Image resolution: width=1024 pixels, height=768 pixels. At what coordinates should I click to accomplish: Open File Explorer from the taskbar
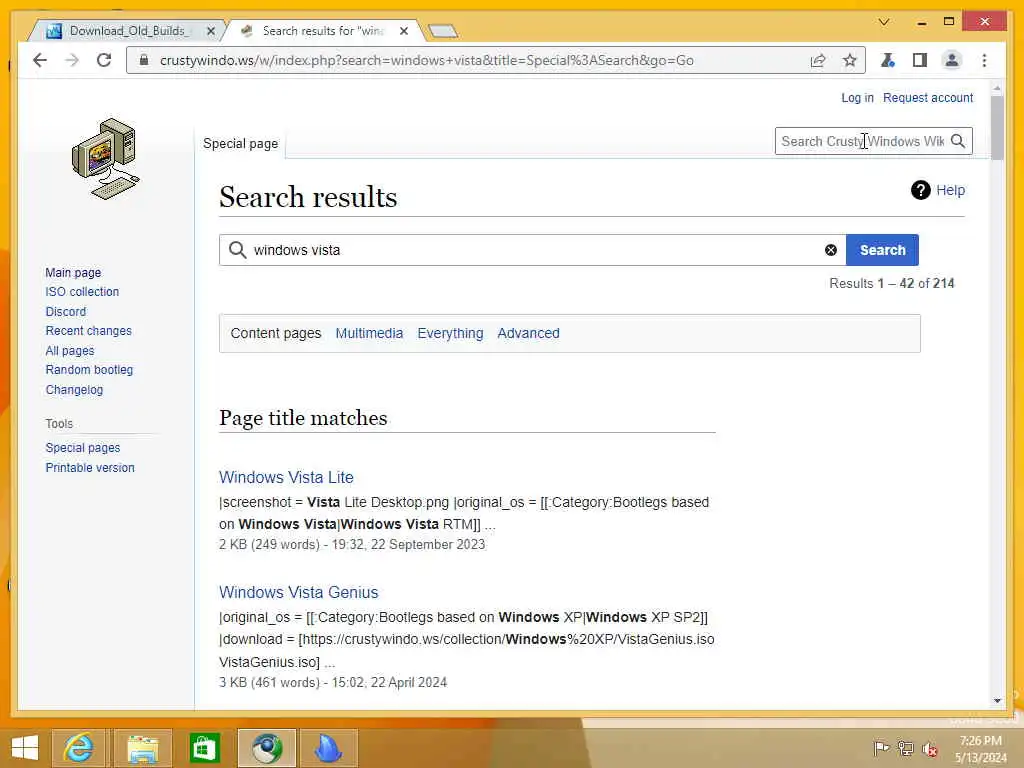click(x=143, y=748)
